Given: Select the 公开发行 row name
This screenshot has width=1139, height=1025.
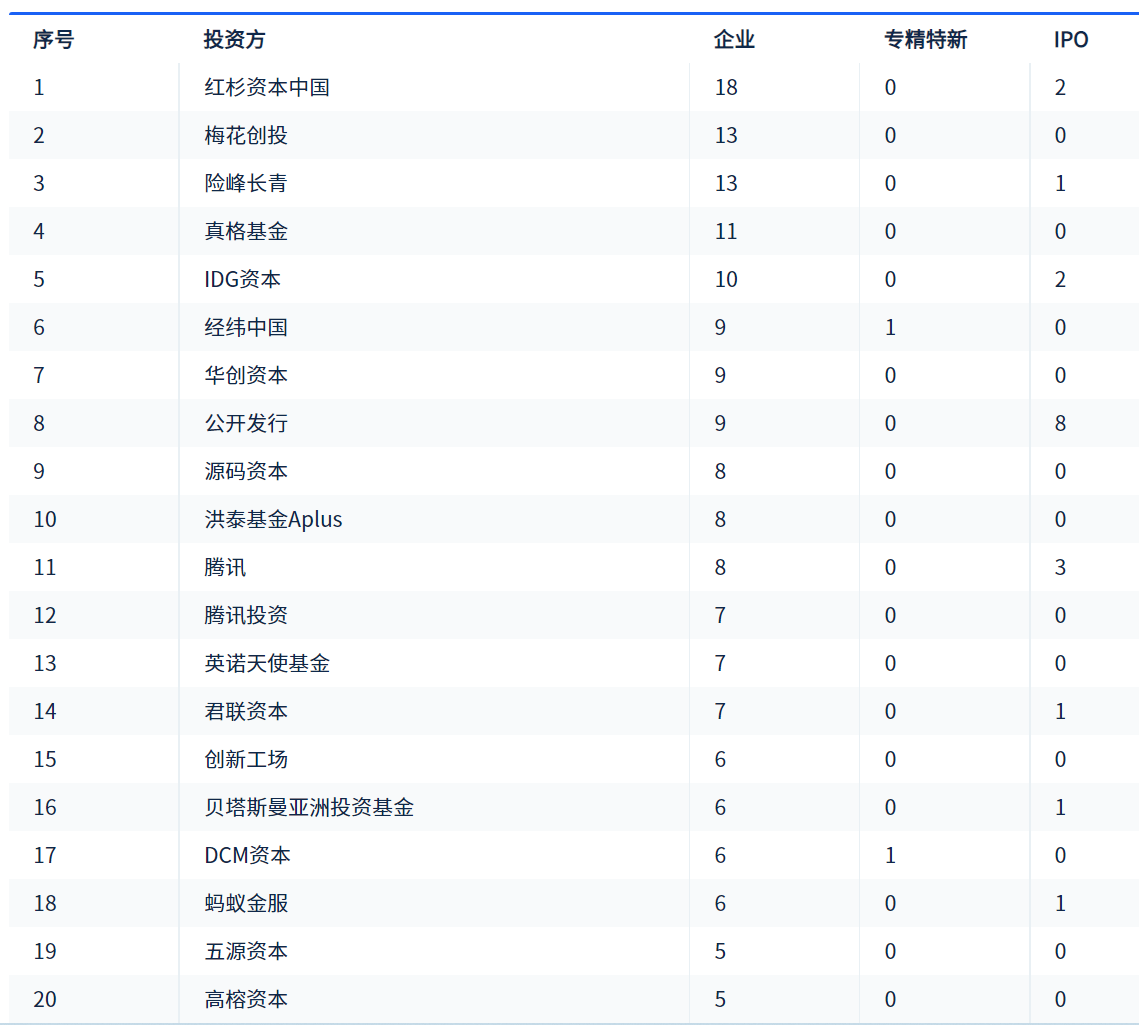Looking at the screenshot, I should [x=246, y=423].
